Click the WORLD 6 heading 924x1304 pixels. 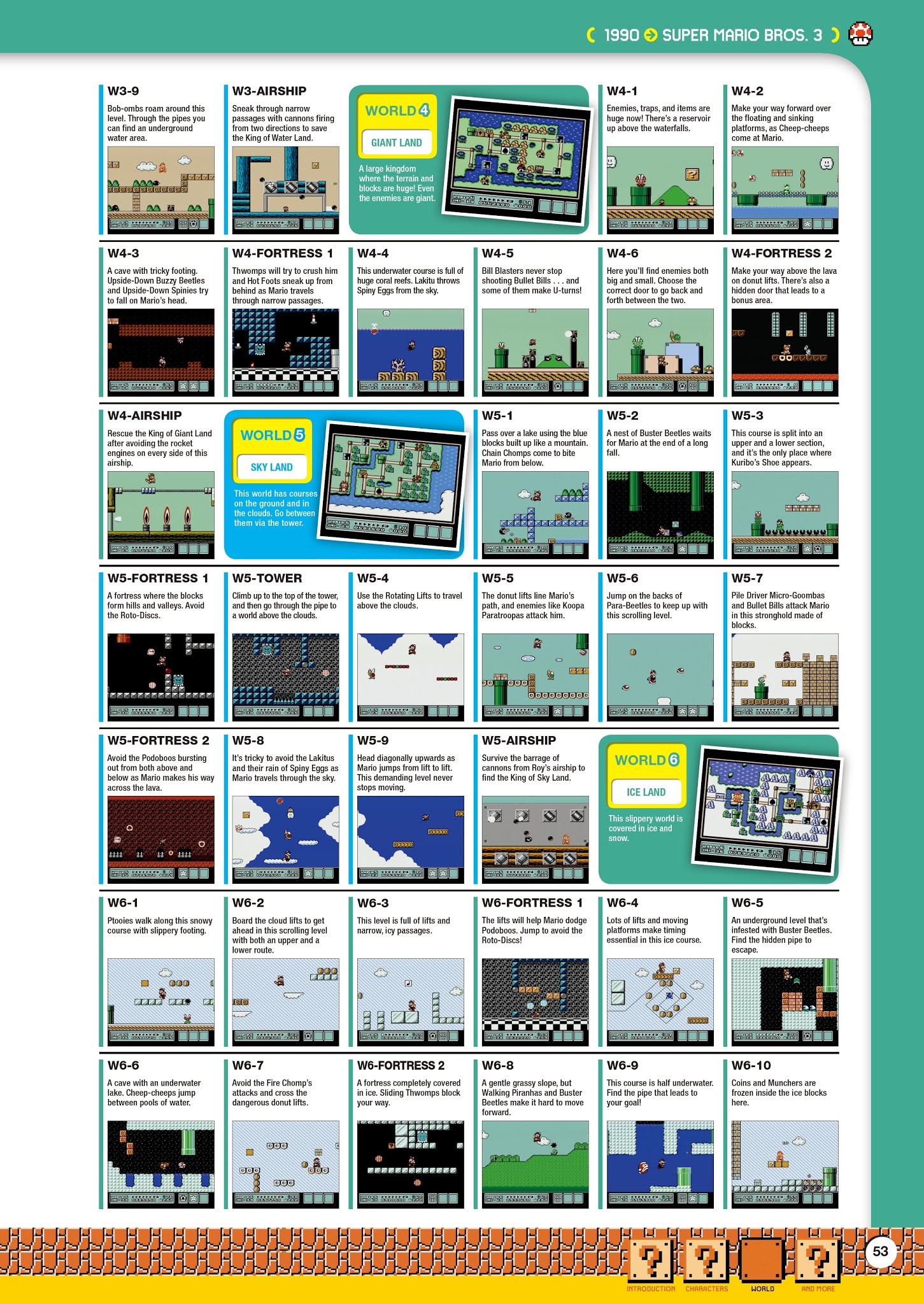[x=647, y=760]
